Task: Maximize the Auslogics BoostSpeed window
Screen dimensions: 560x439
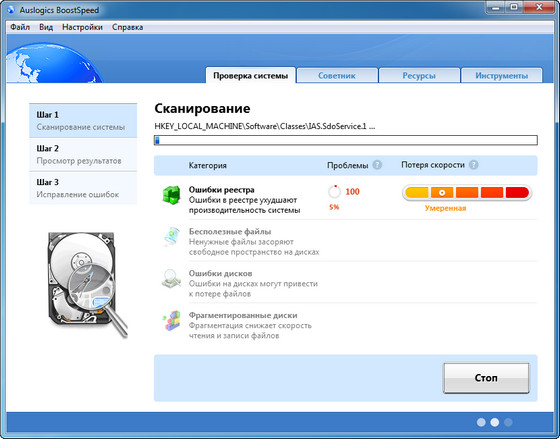Action: click(x=514, y=7)
